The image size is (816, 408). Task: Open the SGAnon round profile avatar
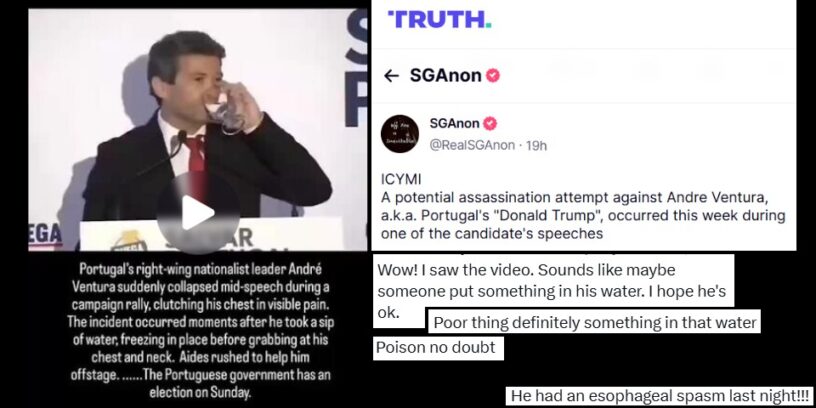(x=400, y=134)
